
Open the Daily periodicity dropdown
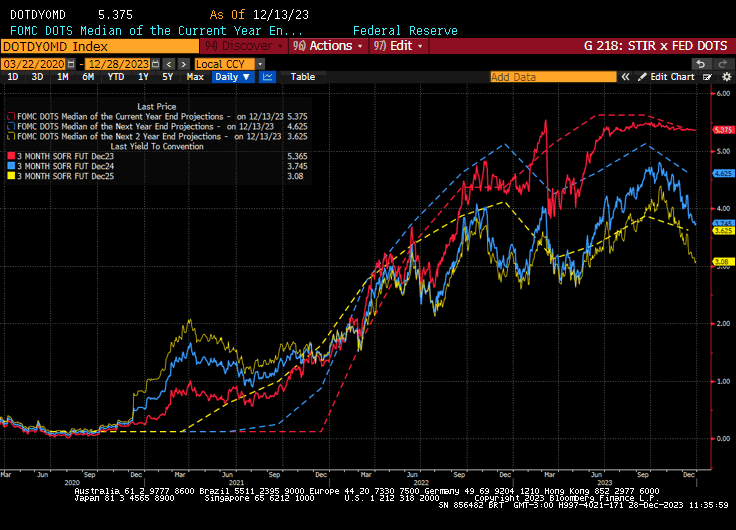pyautogui.click(x=233, y=77)
